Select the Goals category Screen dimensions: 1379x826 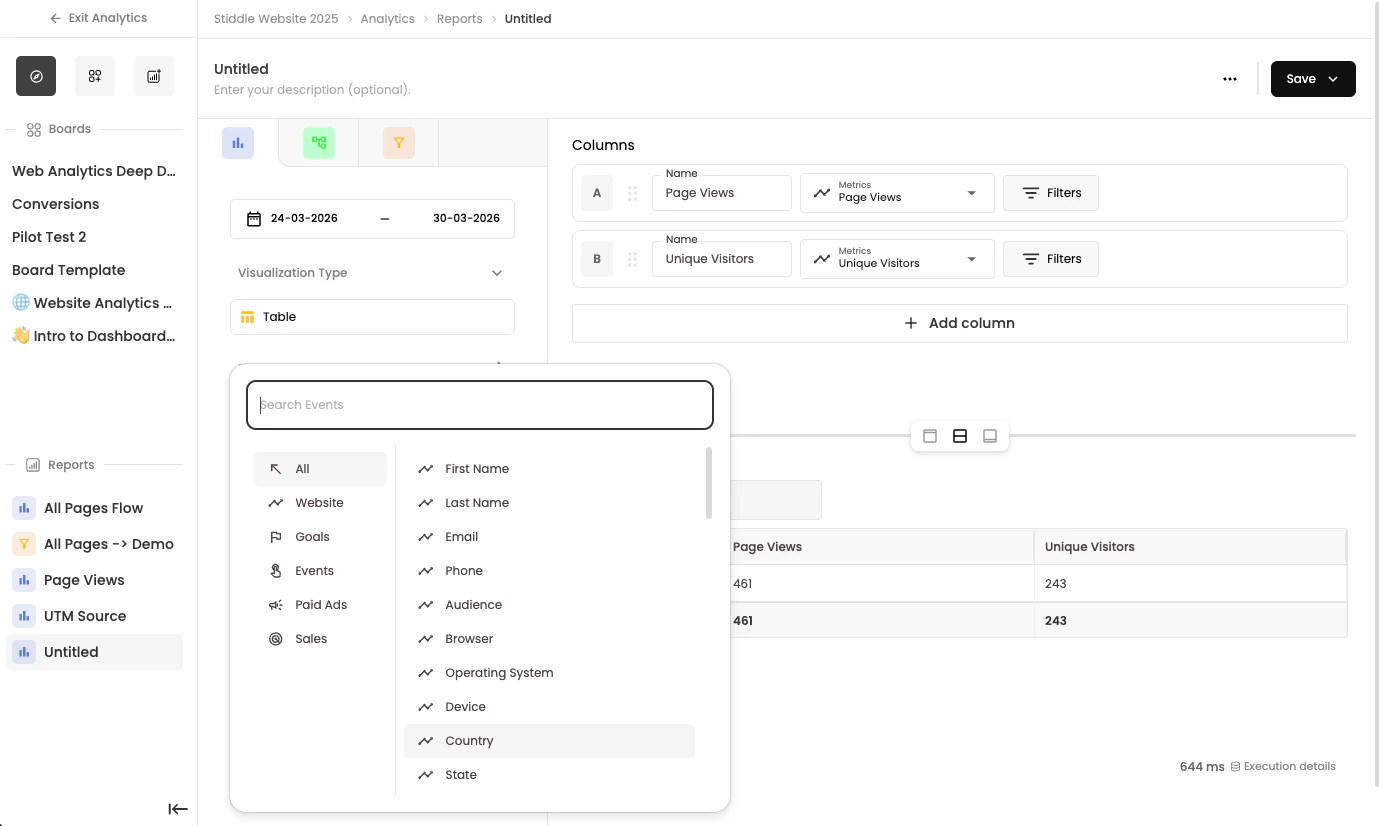(x=320, y=537)
